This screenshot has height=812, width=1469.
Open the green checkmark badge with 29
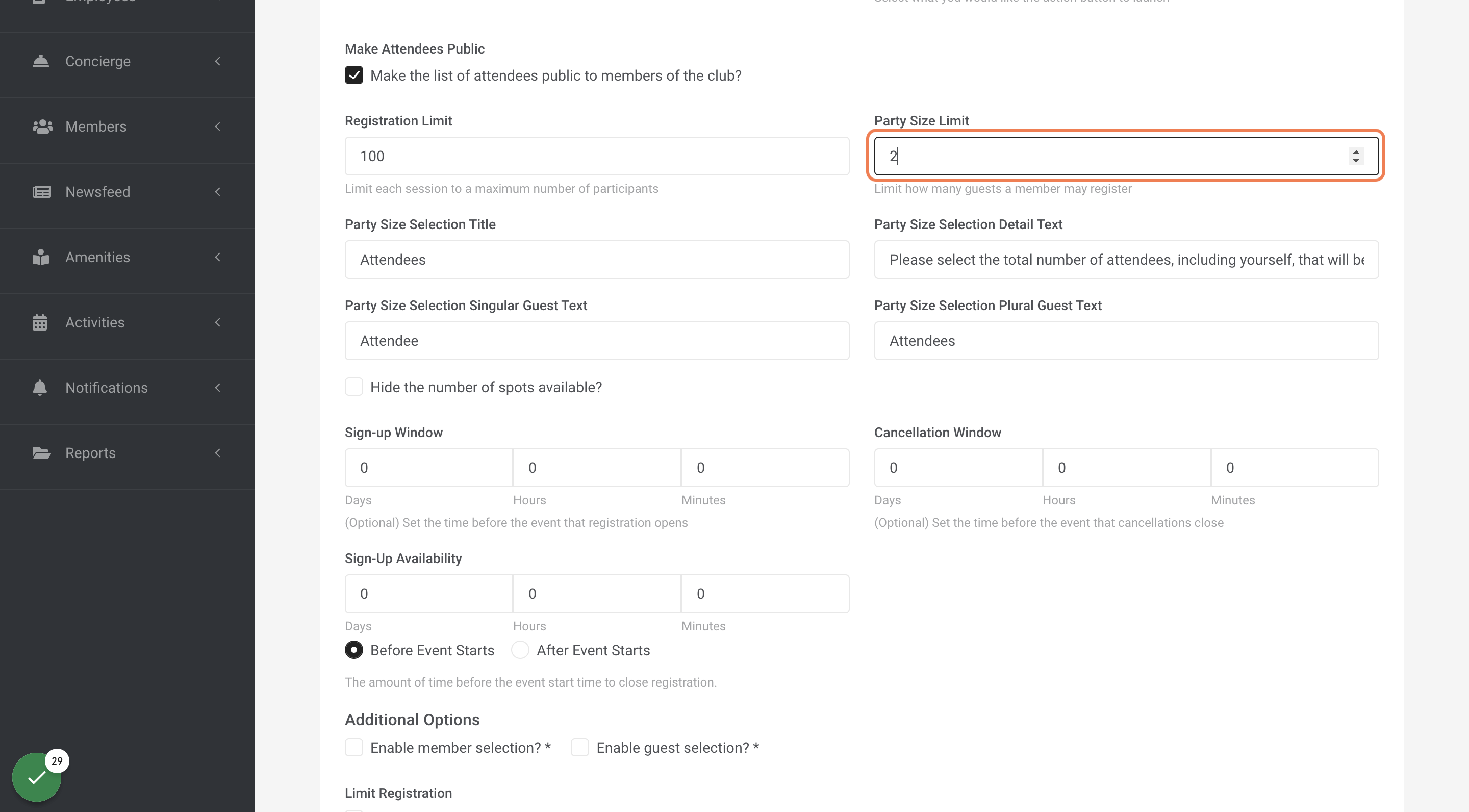click(37, 777)
